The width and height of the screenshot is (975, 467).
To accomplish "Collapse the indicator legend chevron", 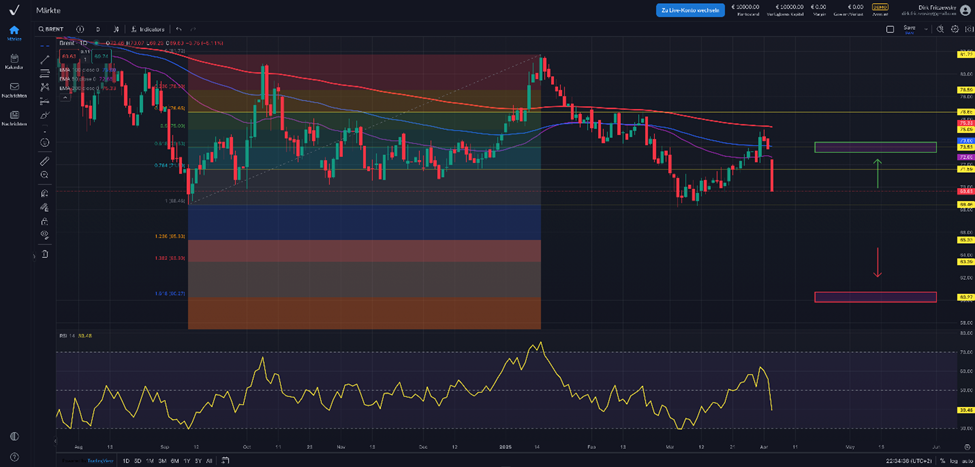I will coord(61,96).
